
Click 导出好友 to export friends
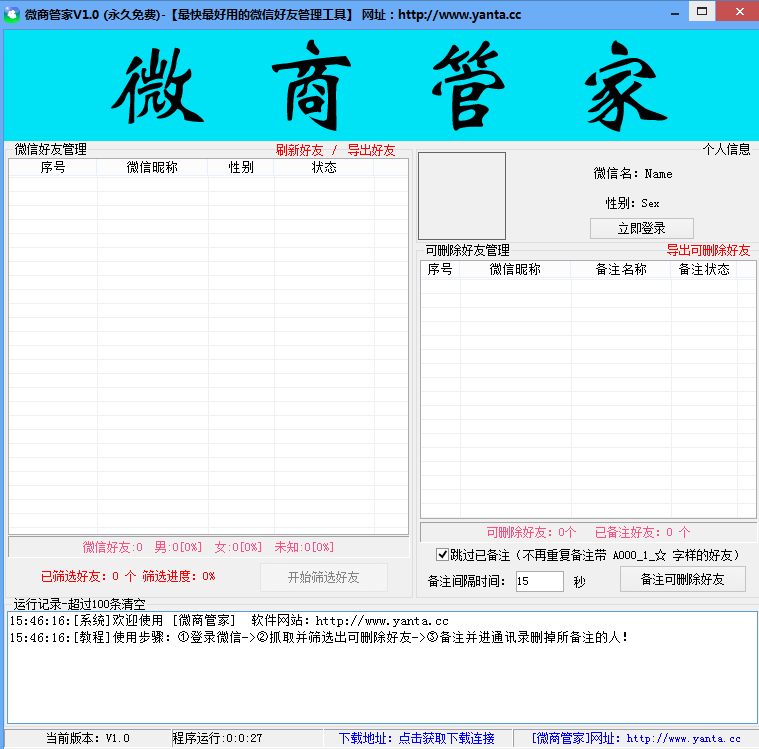(371, 150)
